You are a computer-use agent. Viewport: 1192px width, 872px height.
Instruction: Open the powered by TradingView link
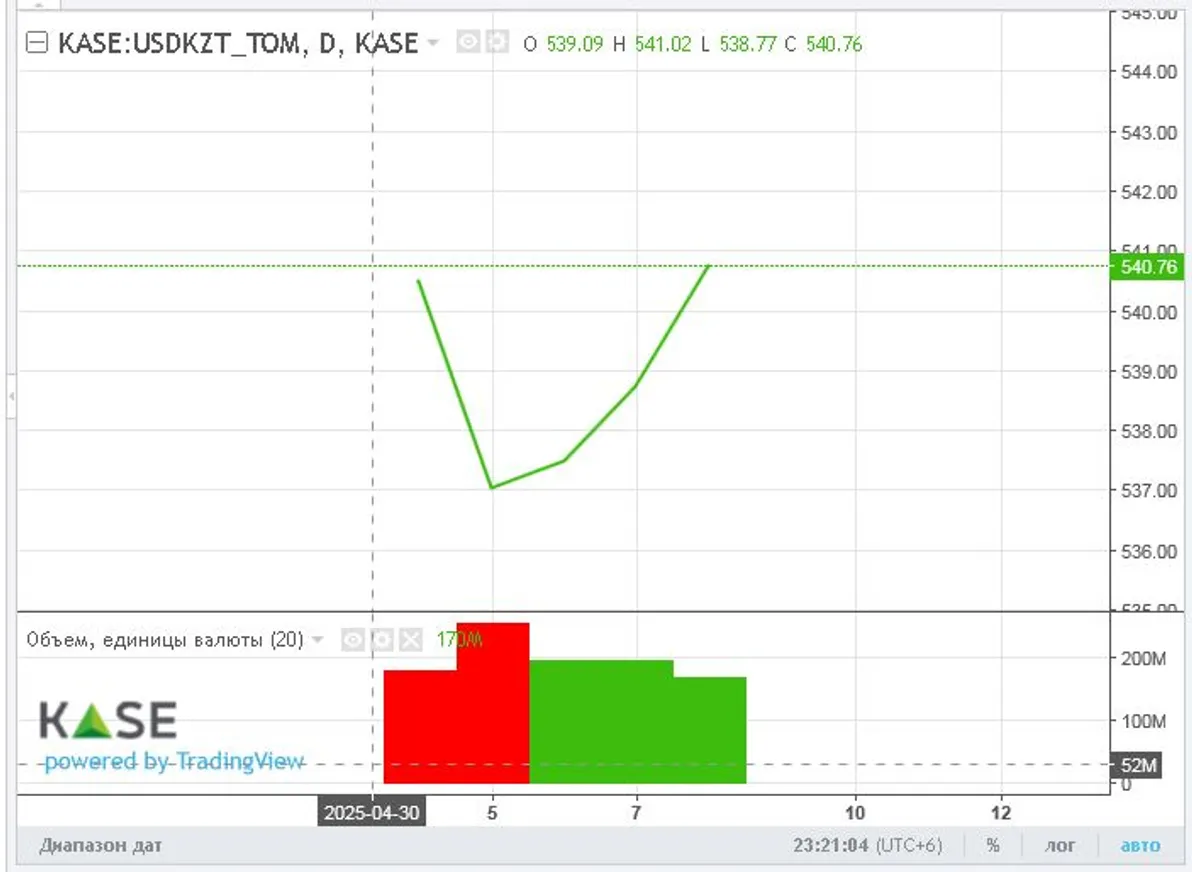pos(173,762)
